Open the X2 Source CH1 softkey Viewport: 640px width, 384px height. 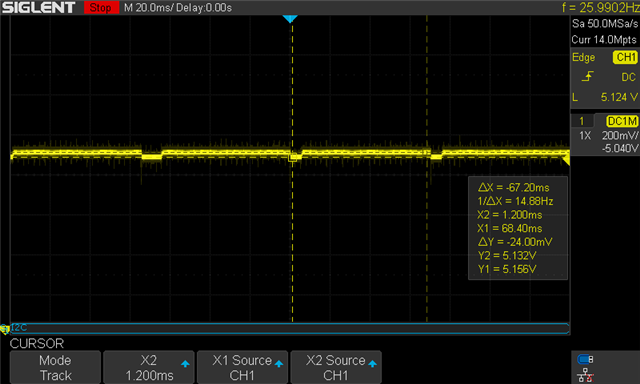tap(336, 367)
